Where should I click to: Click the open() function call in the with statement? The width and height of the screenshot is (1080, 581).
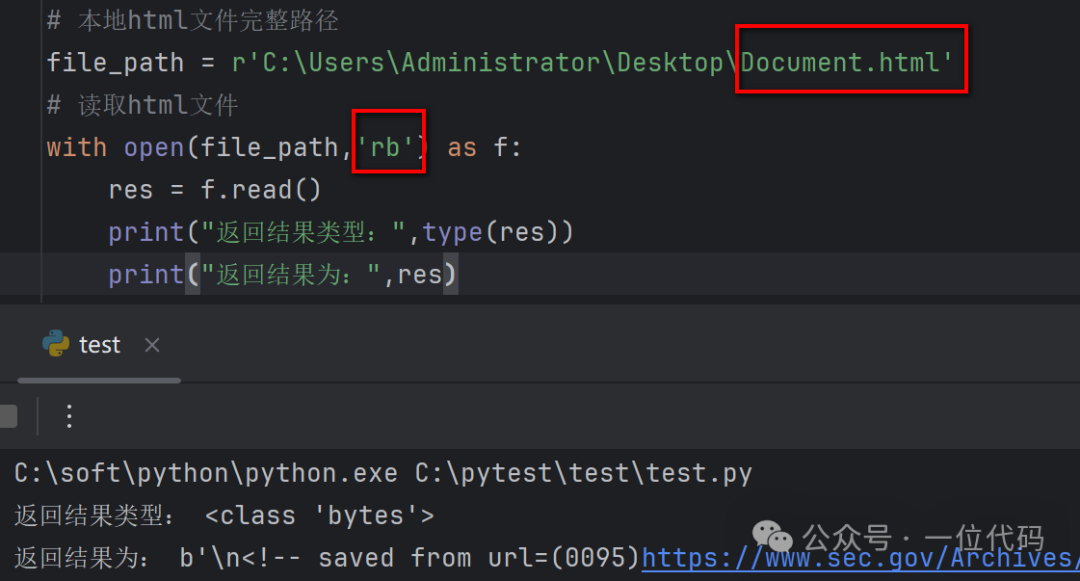[153, 146]
